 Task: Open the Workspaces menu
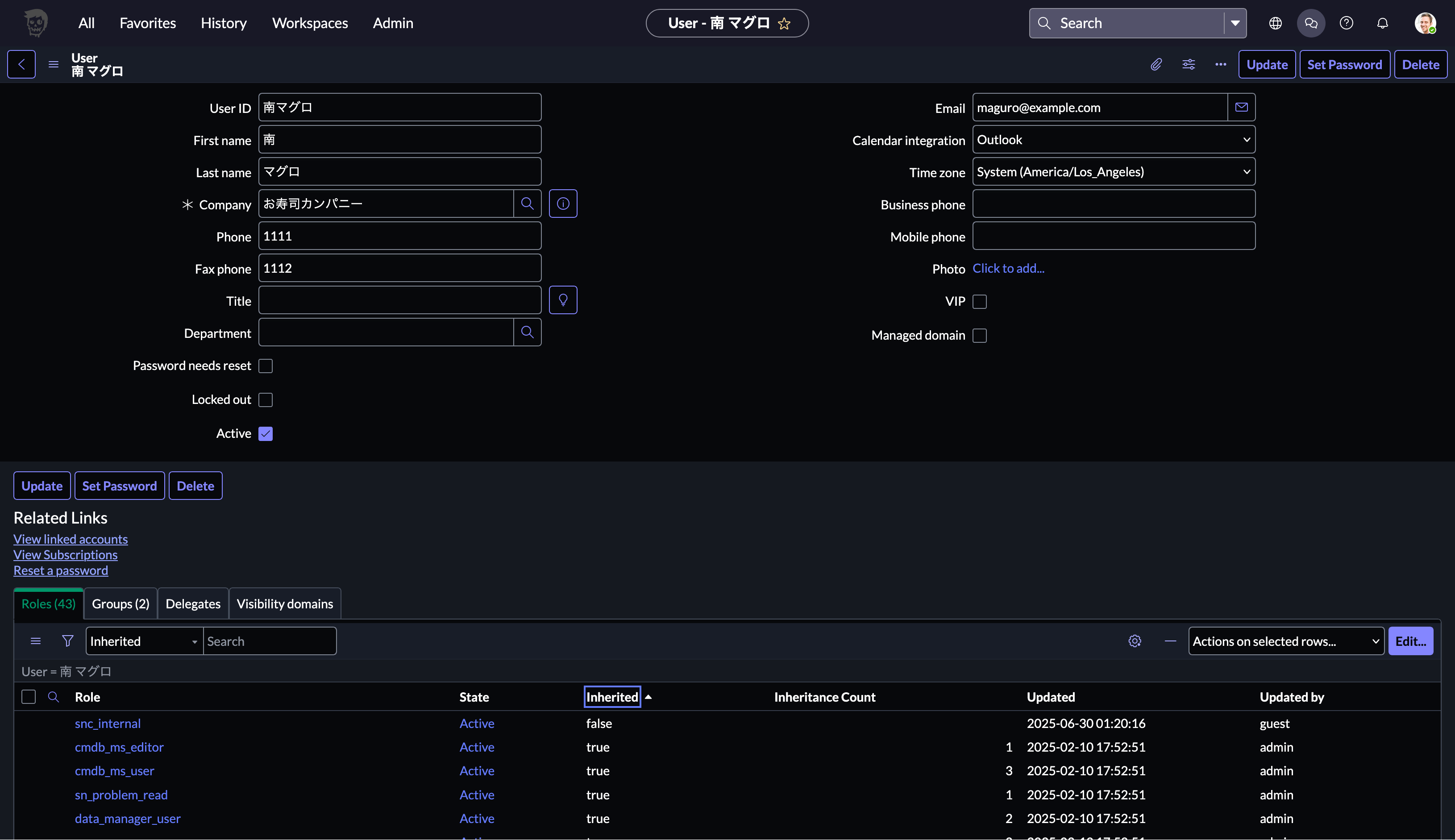click(310, 23)
